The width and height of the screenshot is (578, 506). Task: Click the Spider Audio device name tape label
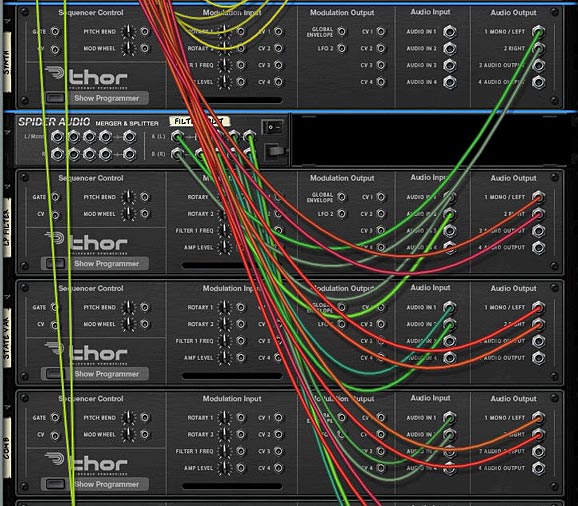[199, 121]
